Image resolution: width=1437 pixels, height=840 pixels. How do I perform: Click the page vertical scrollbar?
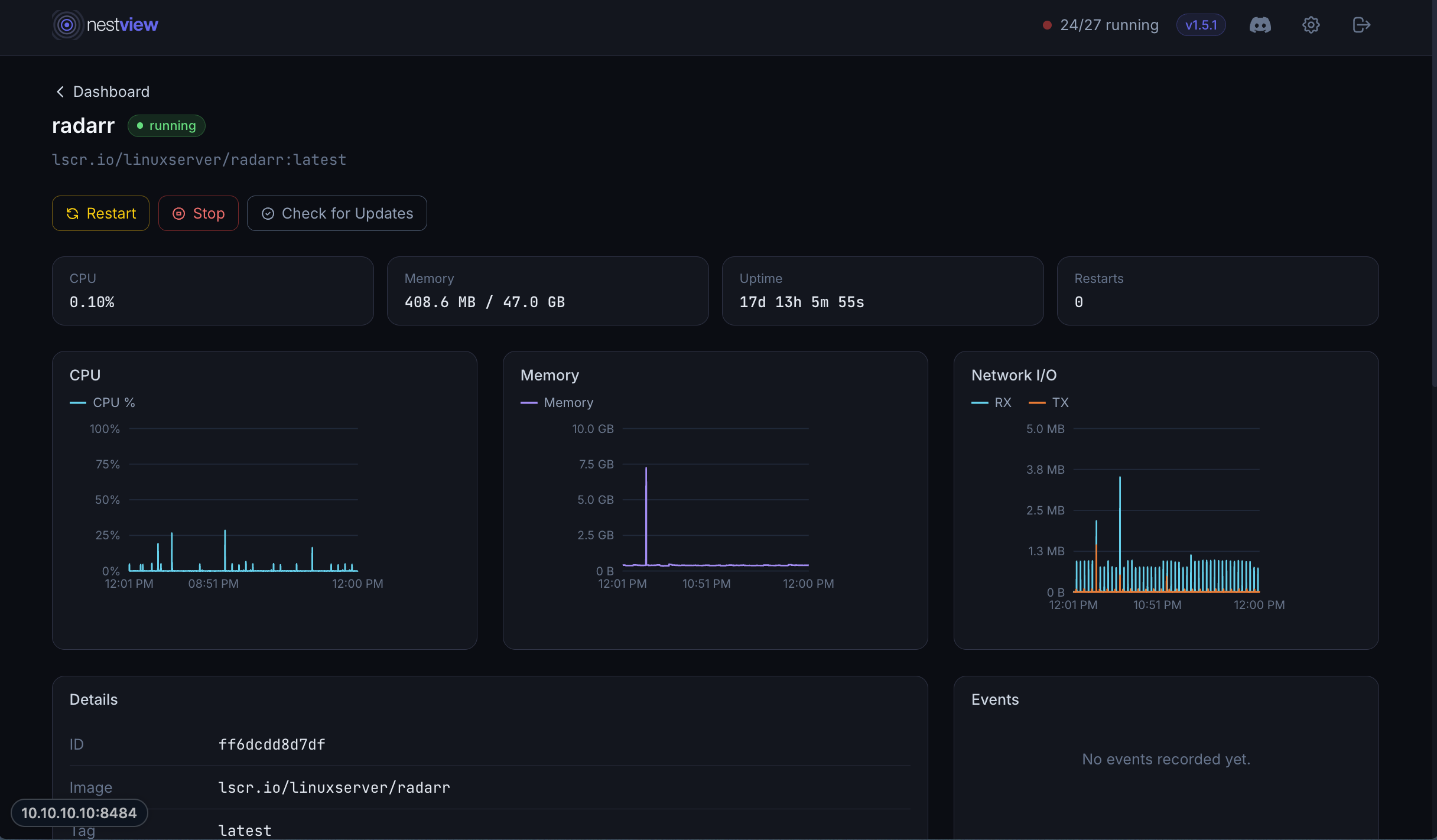click(1434, 195)
